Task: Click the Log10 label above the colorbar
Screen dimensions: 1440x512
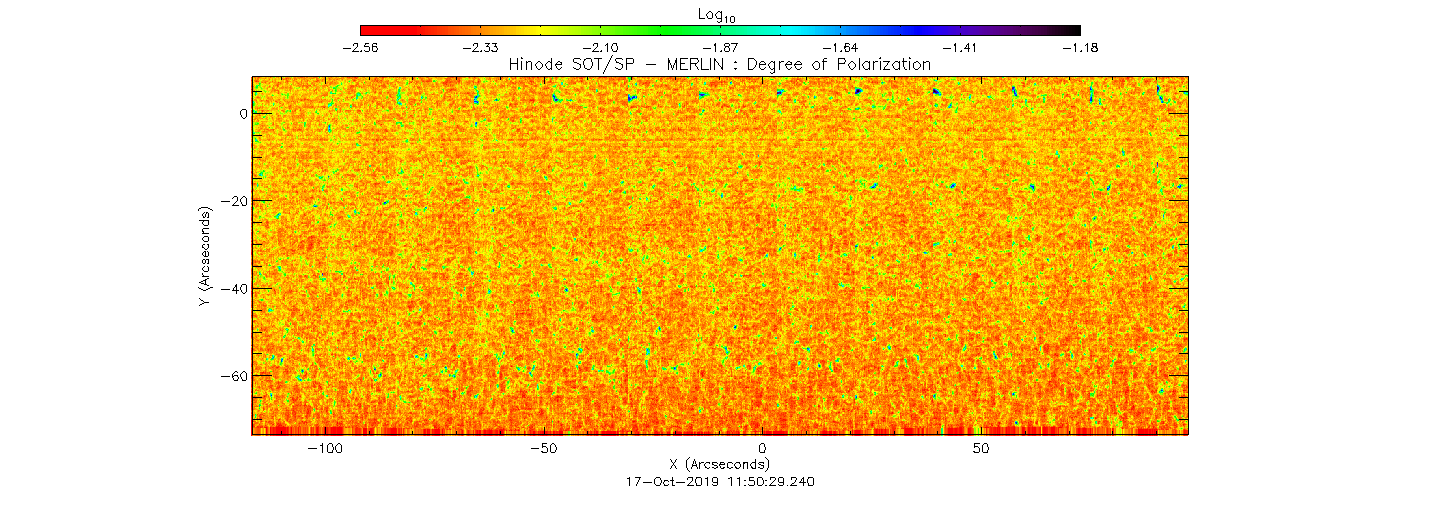Action: tap(720, 13)
